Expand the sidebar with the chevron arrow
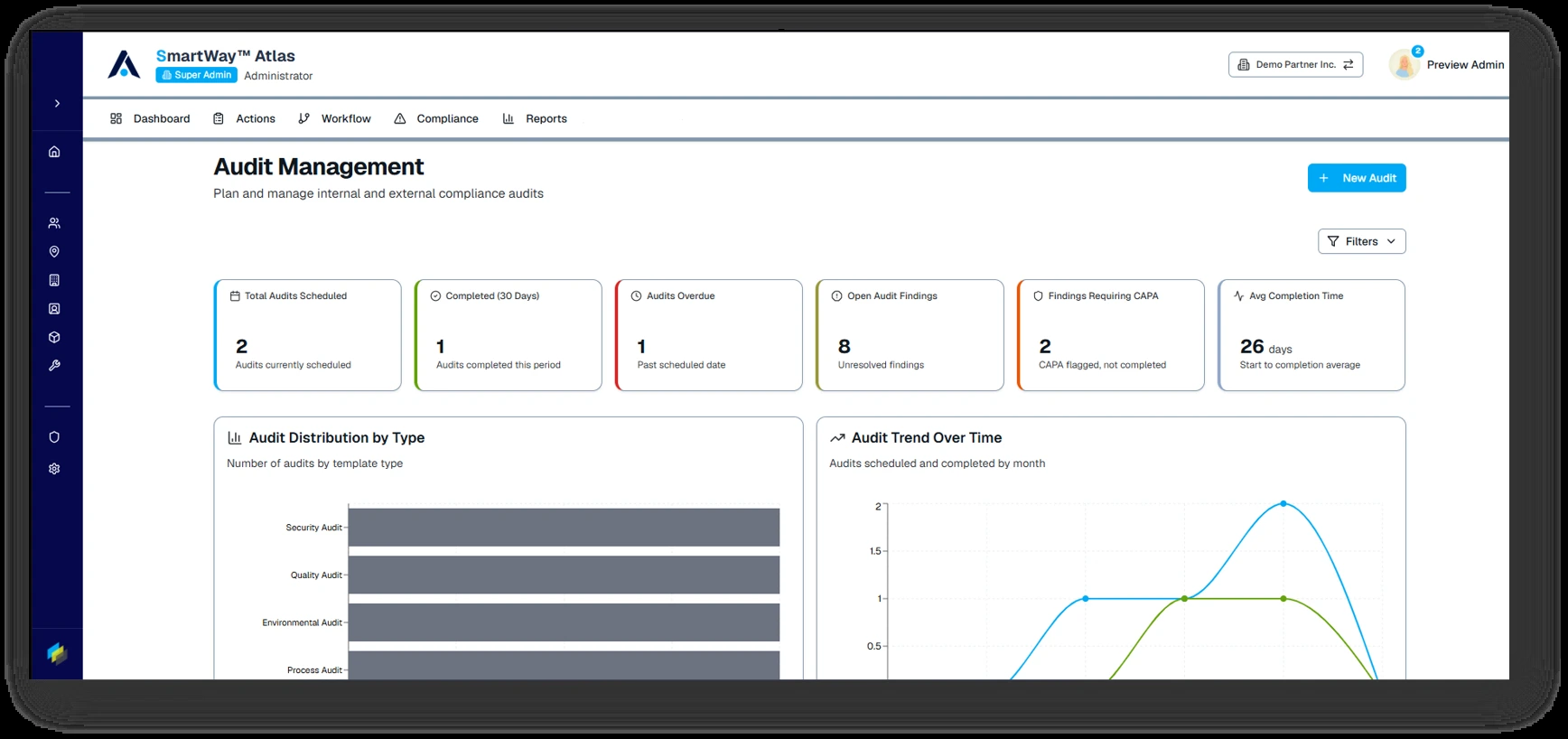 [57, 104]
